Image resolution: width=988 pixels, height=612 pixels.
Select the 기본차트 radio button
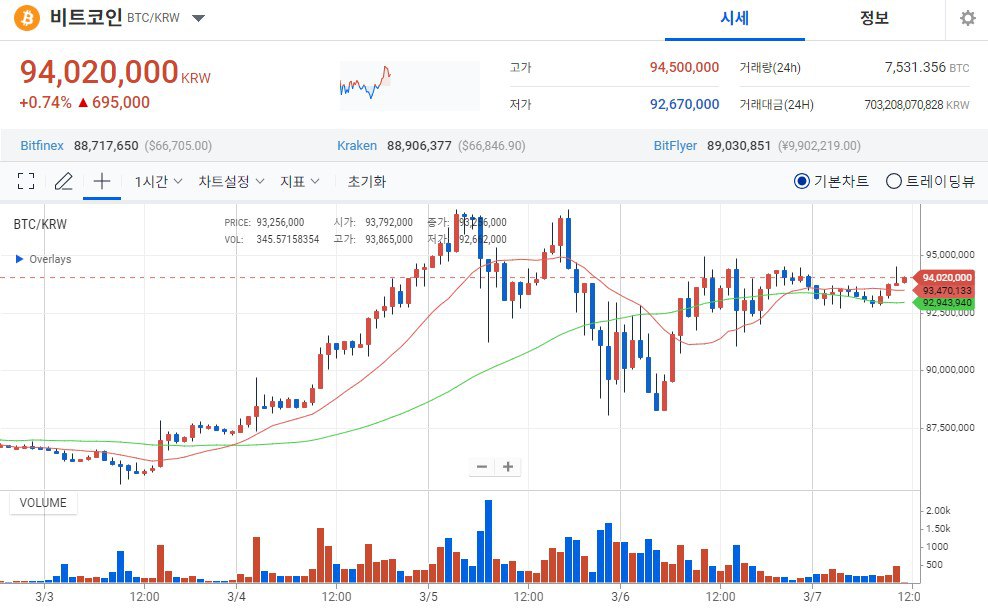(x=801, y=182)
